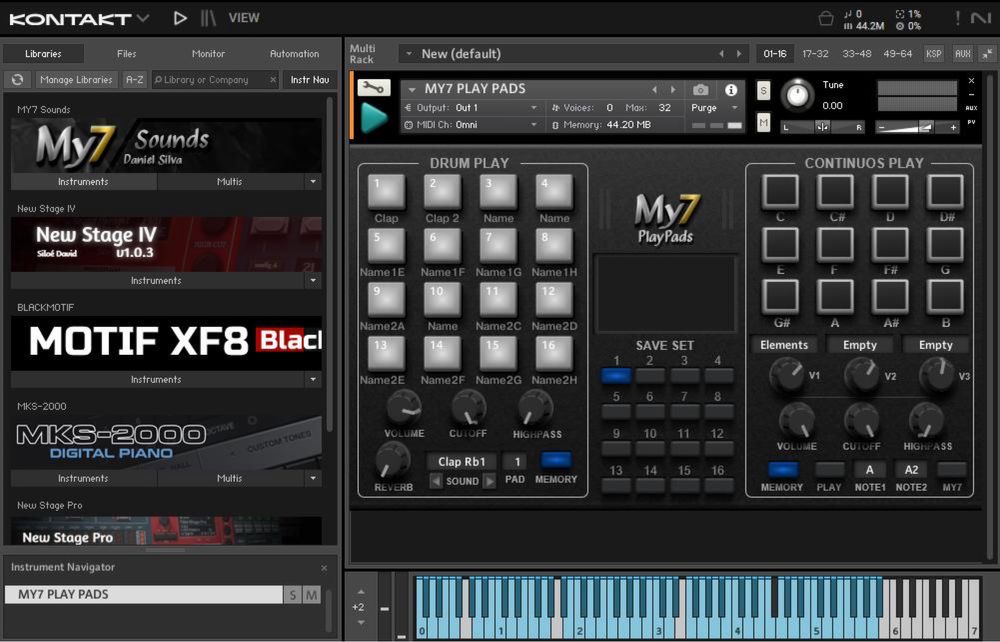Hit drum pad 1 Clap

(386, 191)
